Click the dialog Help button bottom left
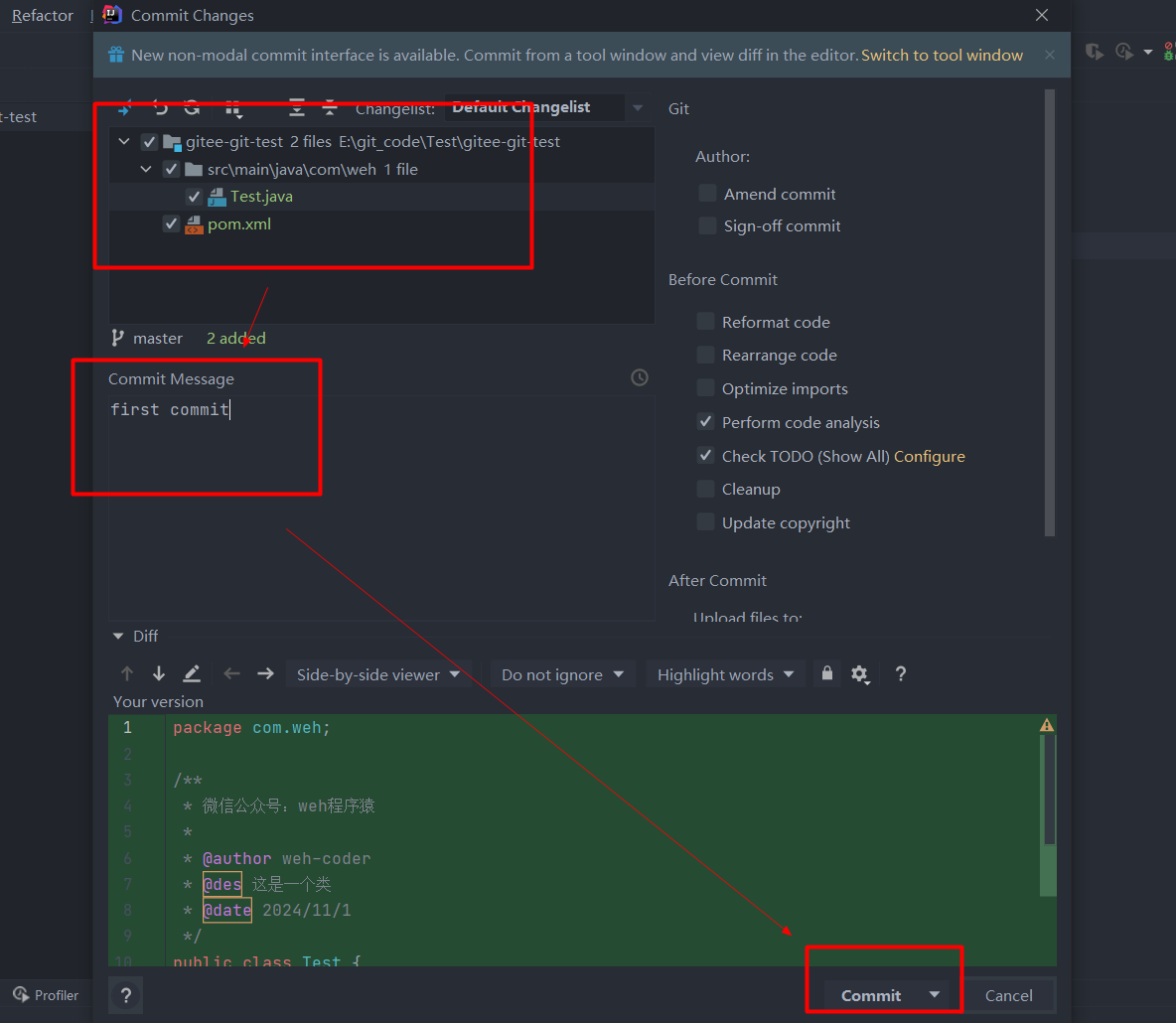The height and width of the screenshot is (1023, 1176). [126, 995]
